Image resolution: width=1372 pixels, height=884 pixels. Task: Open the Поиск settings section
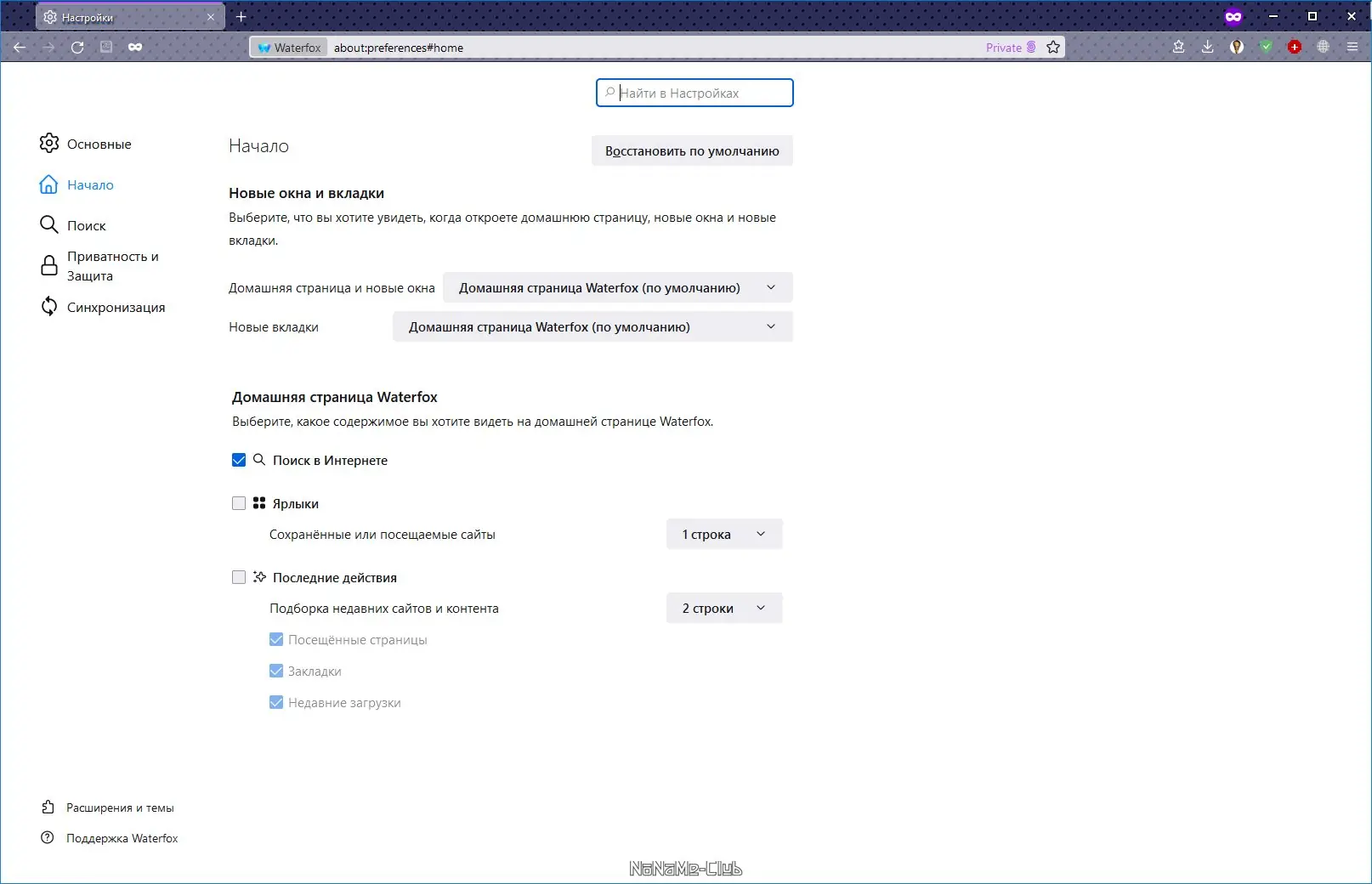click(x=87, y=225)
